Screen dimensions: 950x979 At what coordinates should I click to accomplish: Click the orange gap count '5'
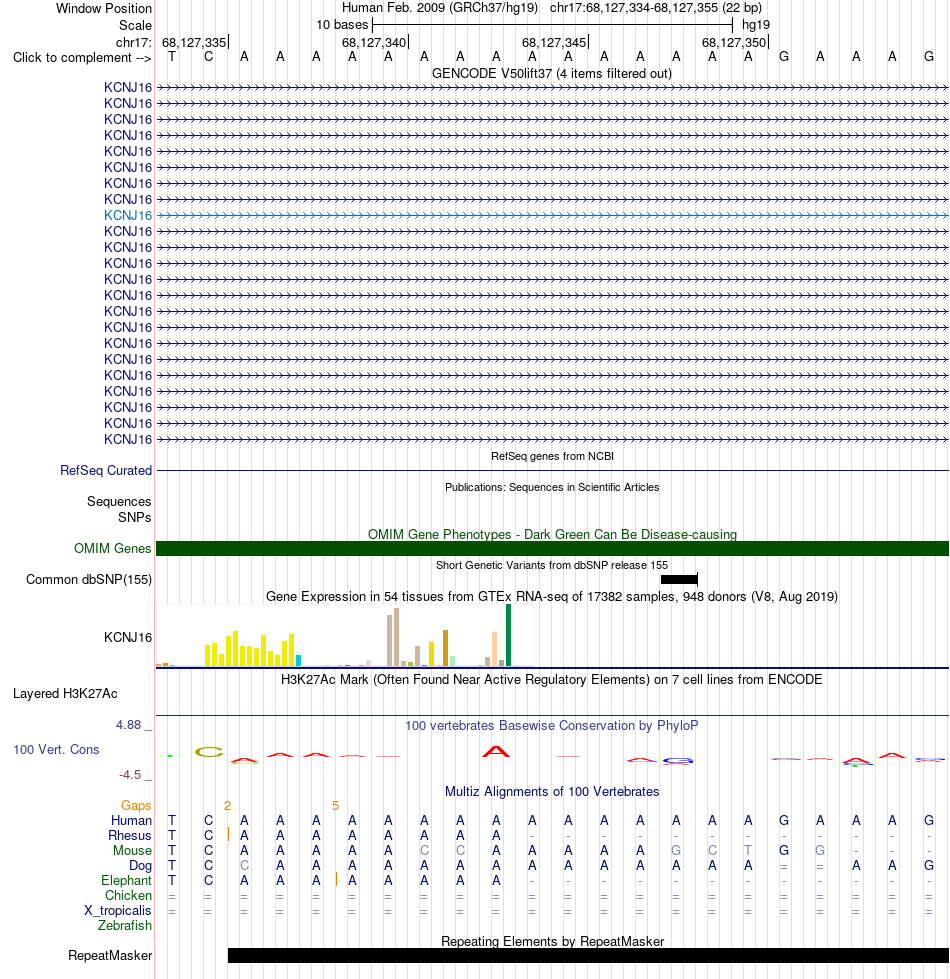point(335,805)
